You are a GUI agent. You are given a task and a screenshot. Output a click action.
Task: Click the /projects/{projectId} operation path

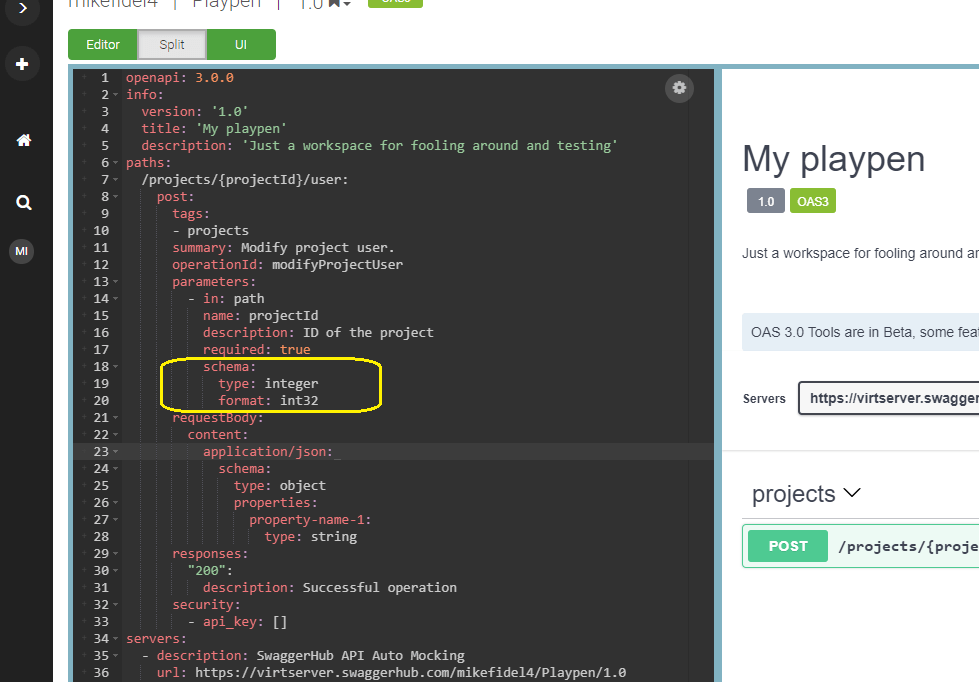click(905, 546)
